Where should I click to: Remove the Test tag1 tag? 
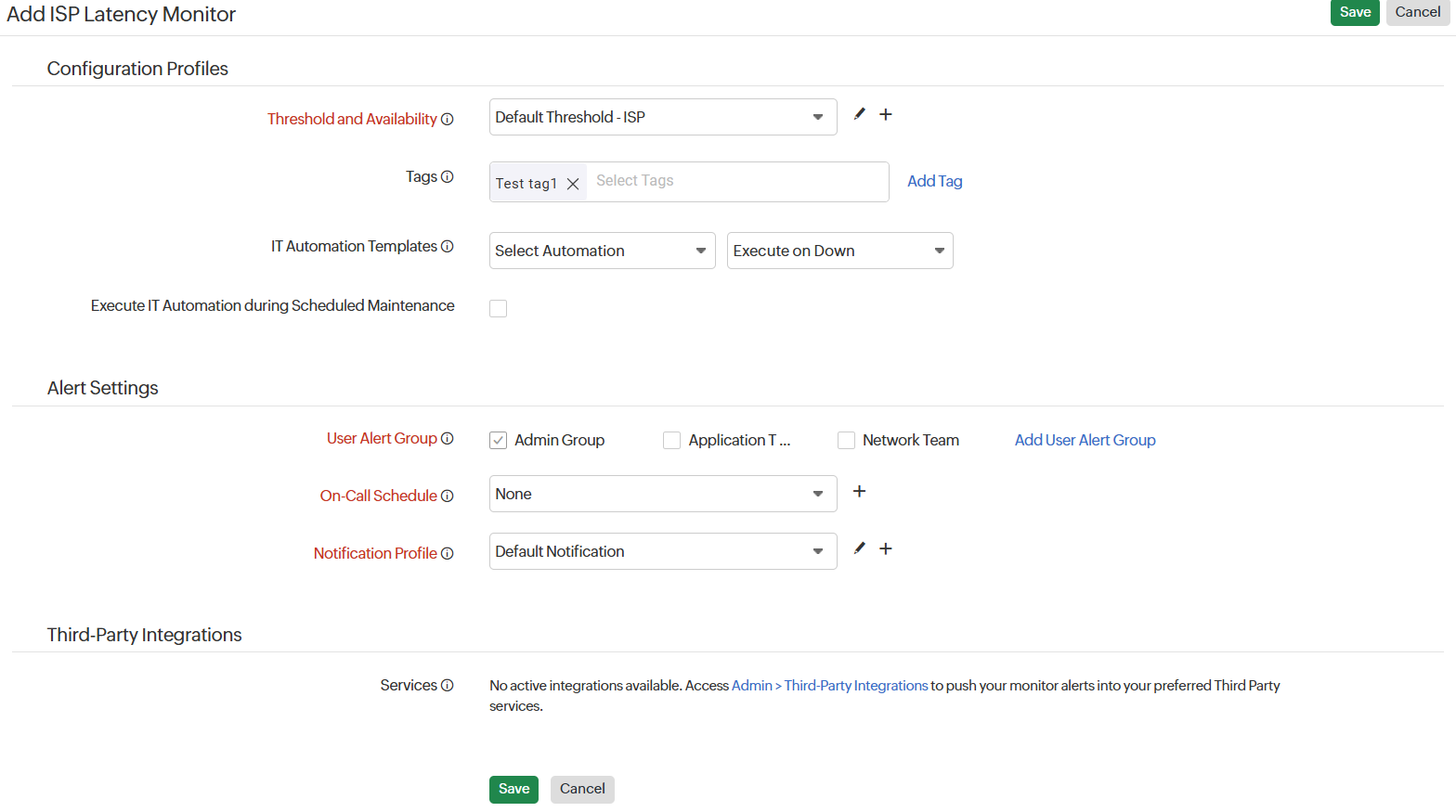tap(573, 184)
